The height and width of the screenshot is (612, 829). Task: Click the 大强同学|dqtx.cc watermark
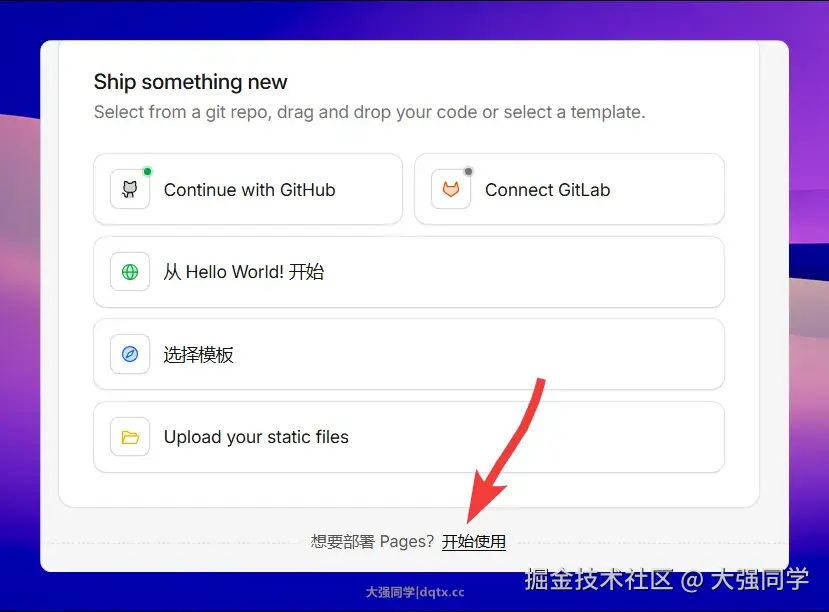click(x=415, y=592)
